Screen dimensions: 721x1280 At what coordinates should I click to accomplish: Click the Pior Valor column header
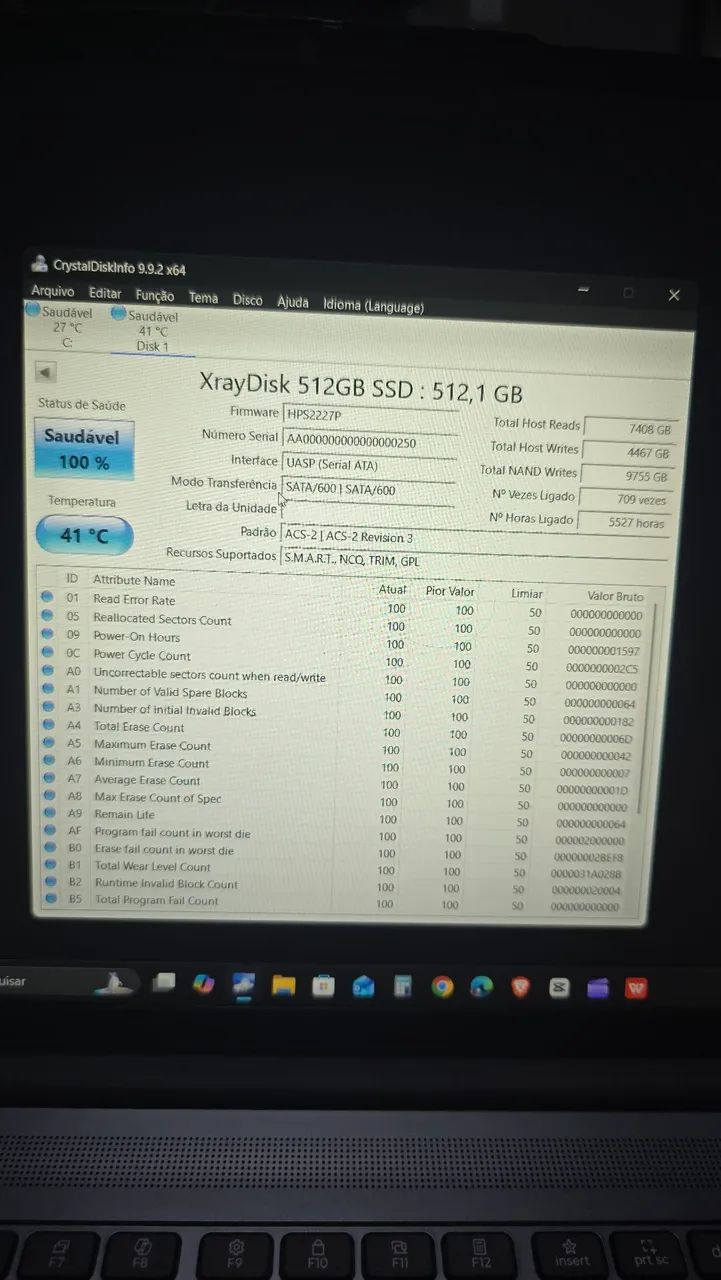[x=450, y=591]
